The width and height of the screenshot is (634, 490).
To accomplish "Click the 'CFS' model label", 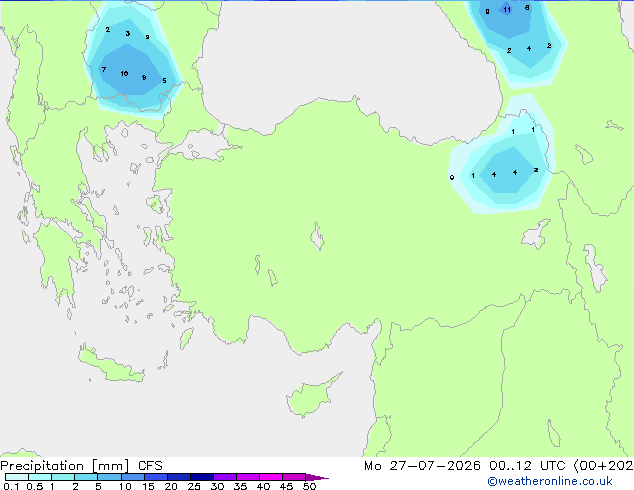I will coord(150,466).
